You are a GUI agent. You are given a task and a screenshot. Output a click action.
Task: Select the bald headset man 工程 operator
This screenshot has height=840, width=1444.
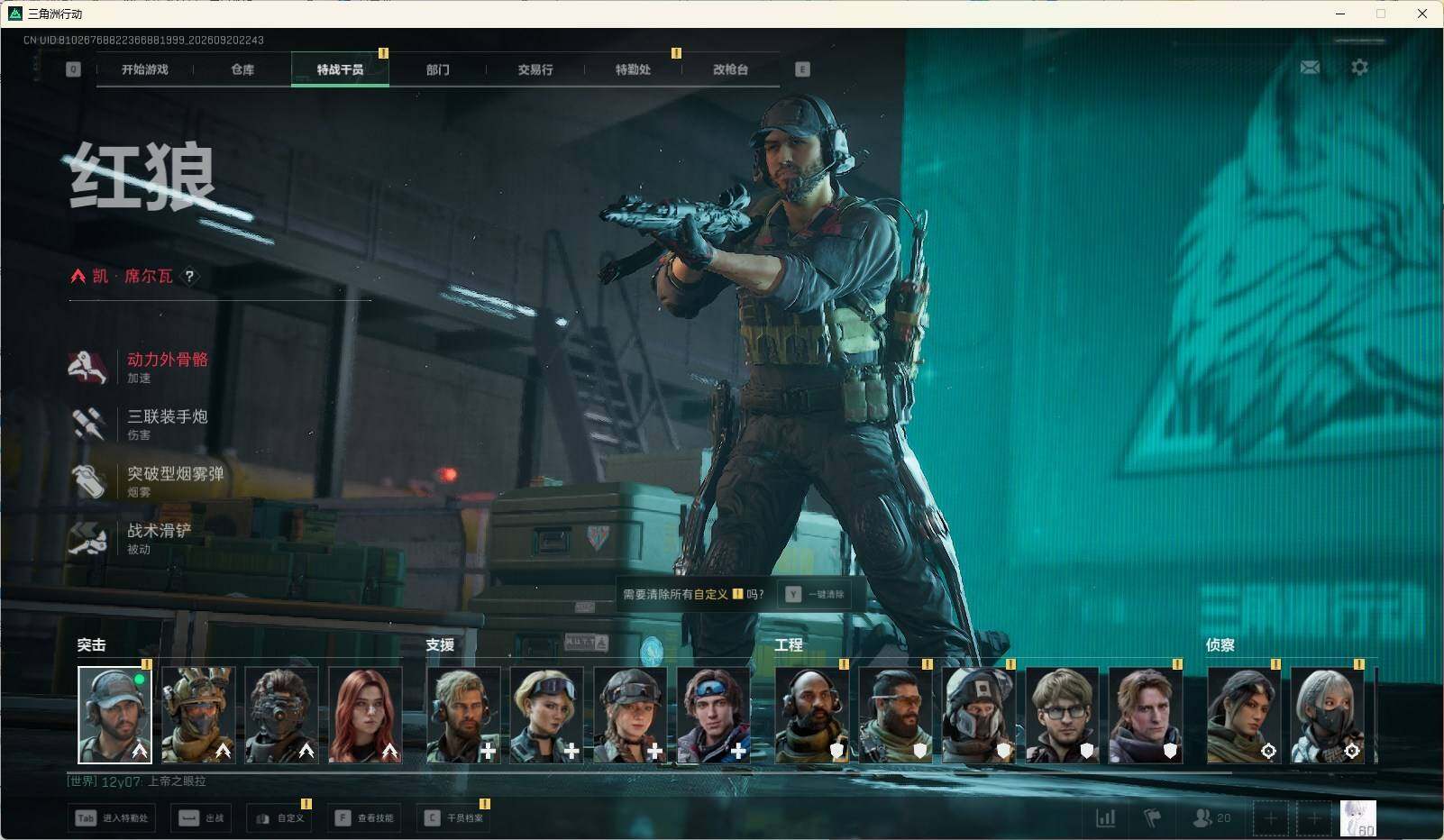[x=812, y=715]
